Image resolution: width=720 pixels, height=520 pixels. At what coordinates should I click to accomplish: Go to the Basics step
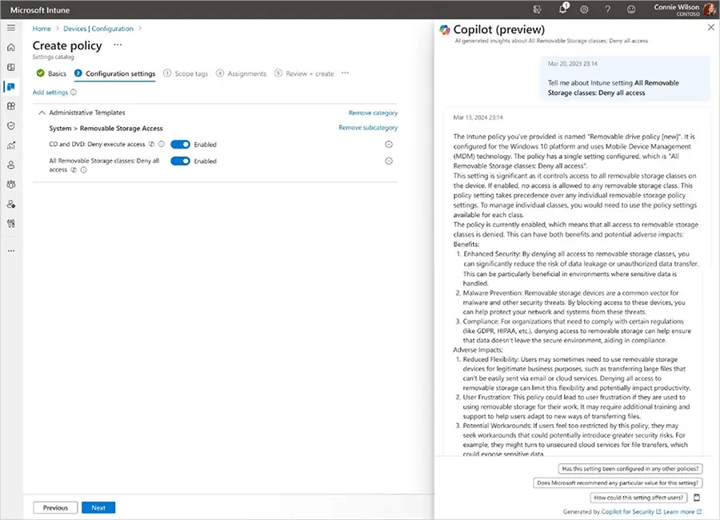(51, 73)
